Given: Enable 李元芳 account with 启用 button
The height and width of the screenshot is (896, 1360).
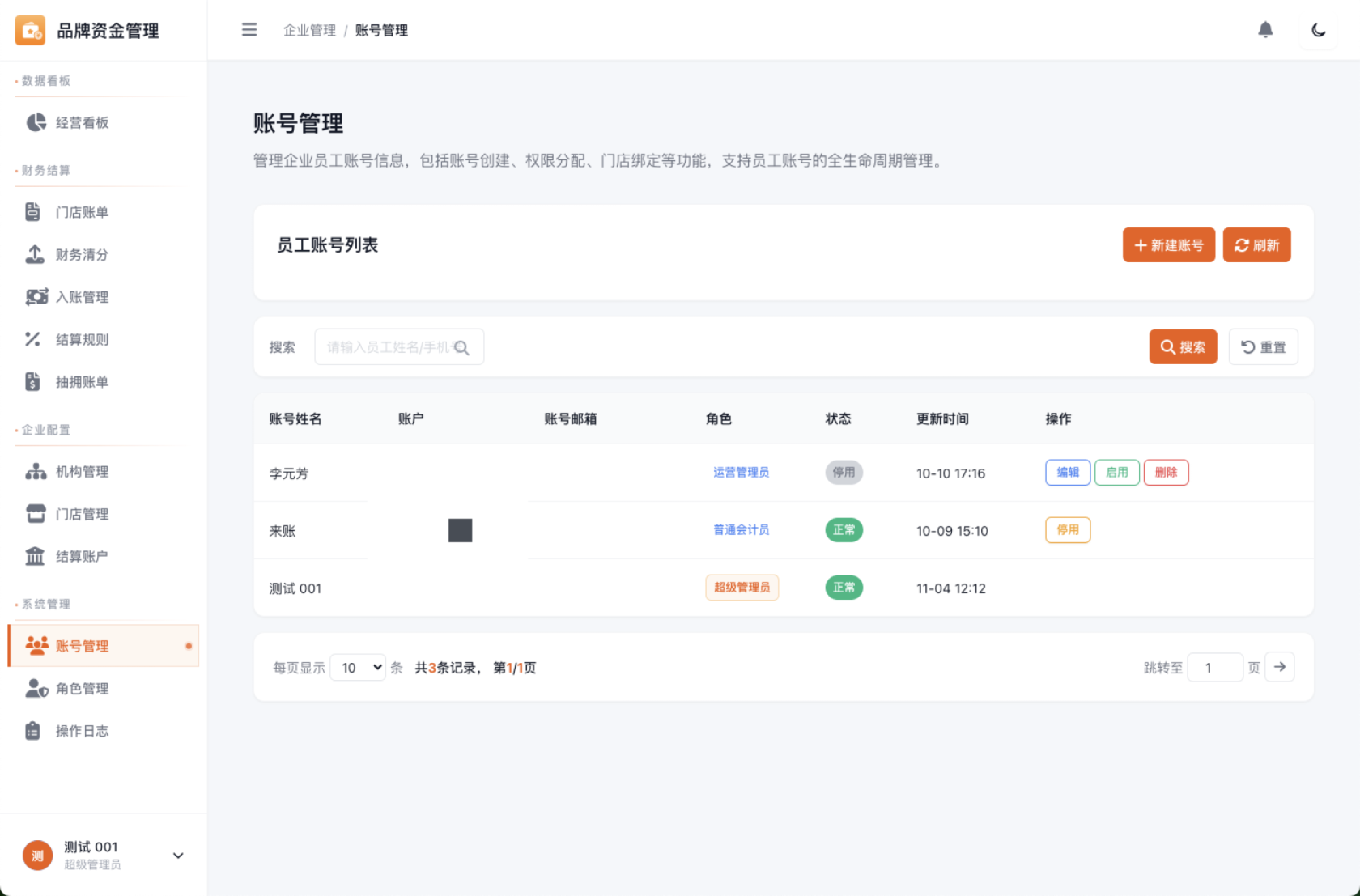Looking at the screenshot, I should (1116, 473).
